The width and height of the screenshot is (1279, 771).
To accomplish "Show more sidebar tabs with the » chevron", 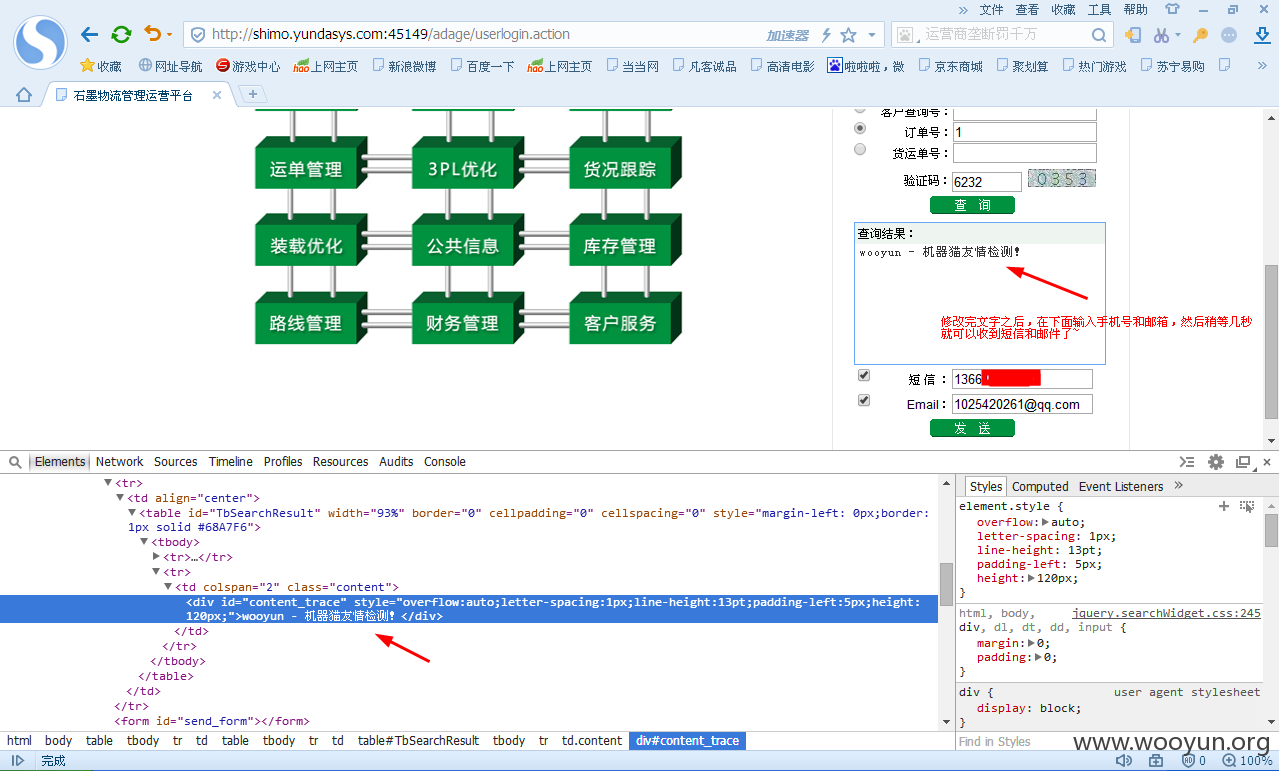I will coord(1178,486).
